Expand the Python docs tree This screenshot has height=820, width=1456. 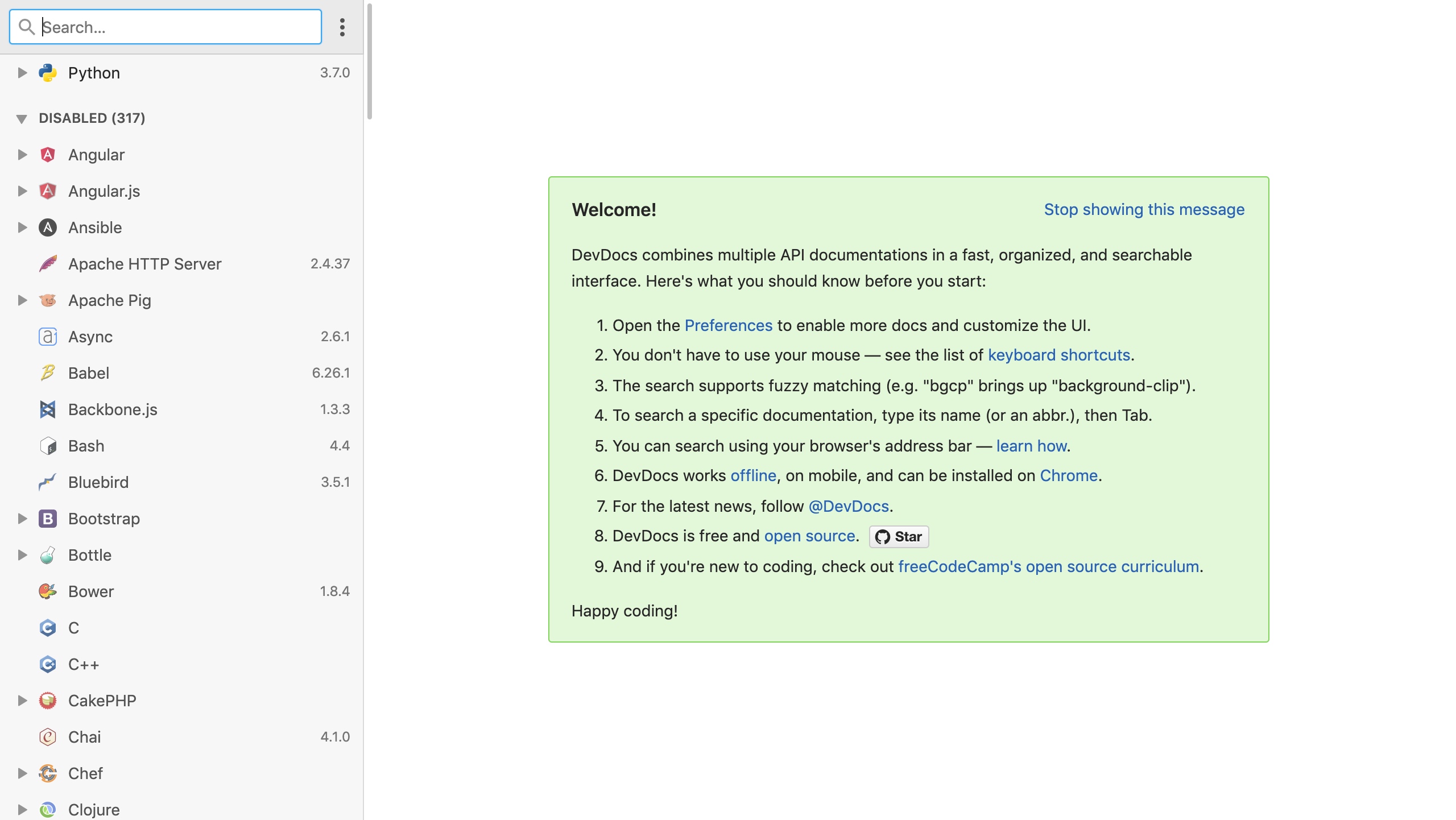click(22, 73)
